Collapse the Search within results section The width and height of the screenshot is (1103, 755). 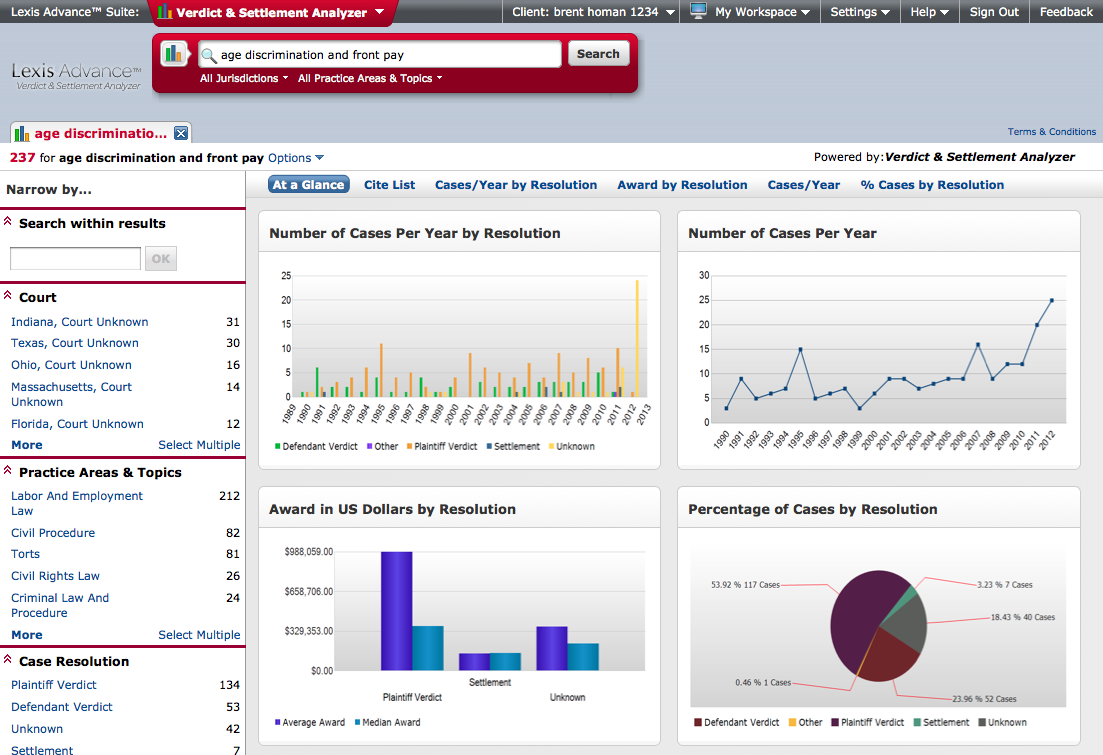pos(8,222)
